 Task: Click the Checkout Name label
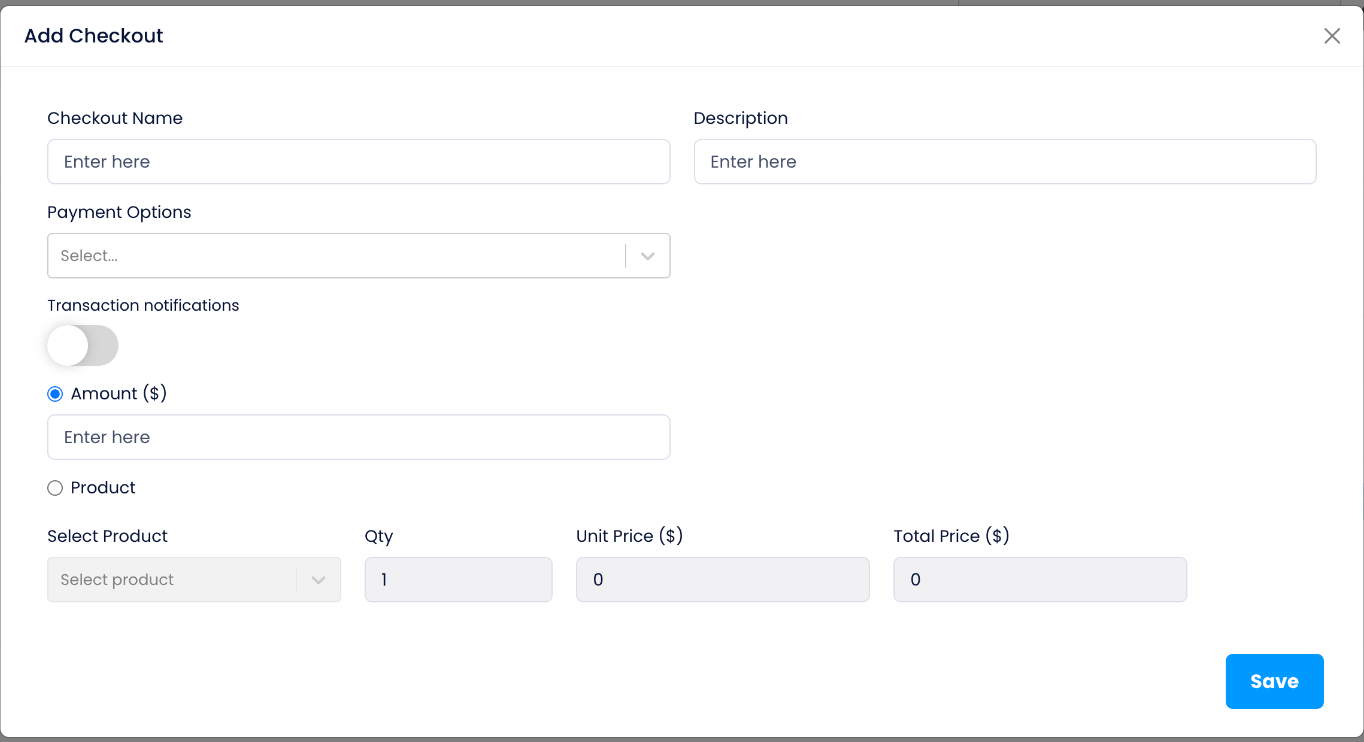pos(115,118)
